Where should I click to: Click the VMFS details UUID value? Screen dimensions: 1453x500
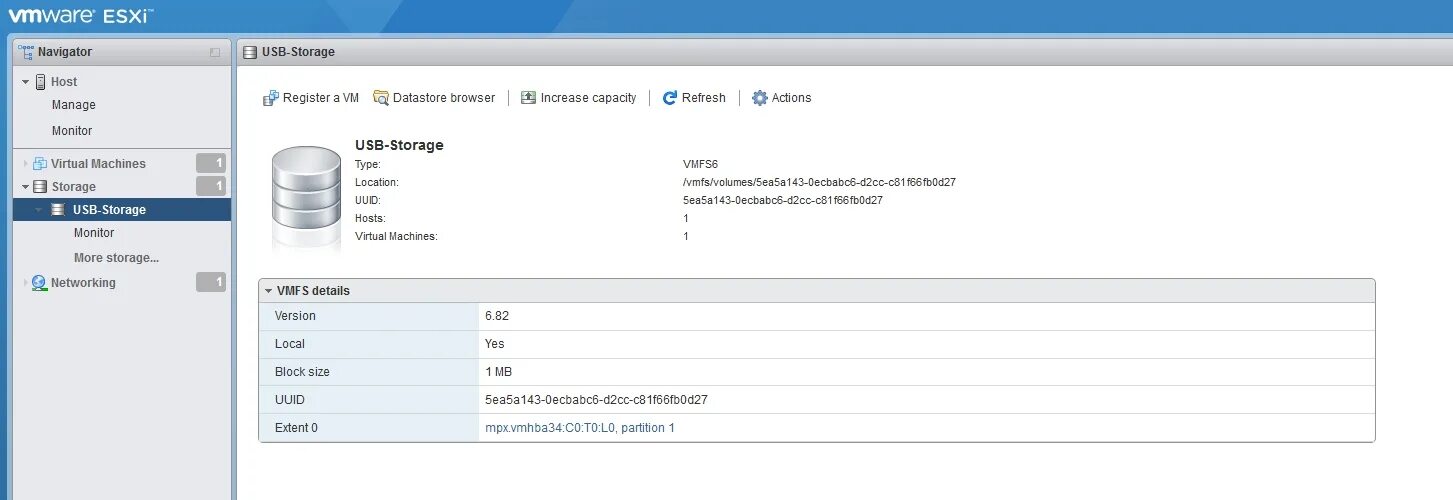596,400
